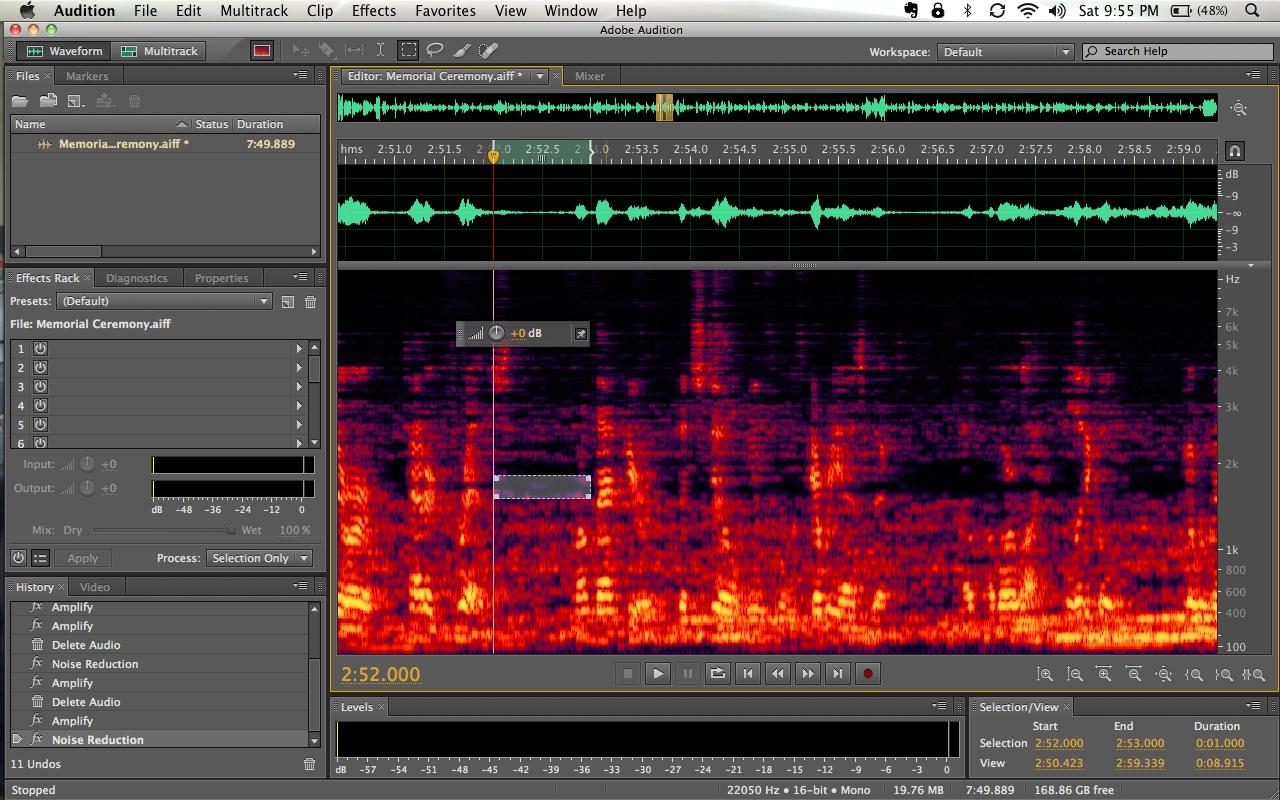The width and height of the screenshot is (1280, 800).
Task: Toggle Loop Playback in transport controls
Action: (717, 674)
